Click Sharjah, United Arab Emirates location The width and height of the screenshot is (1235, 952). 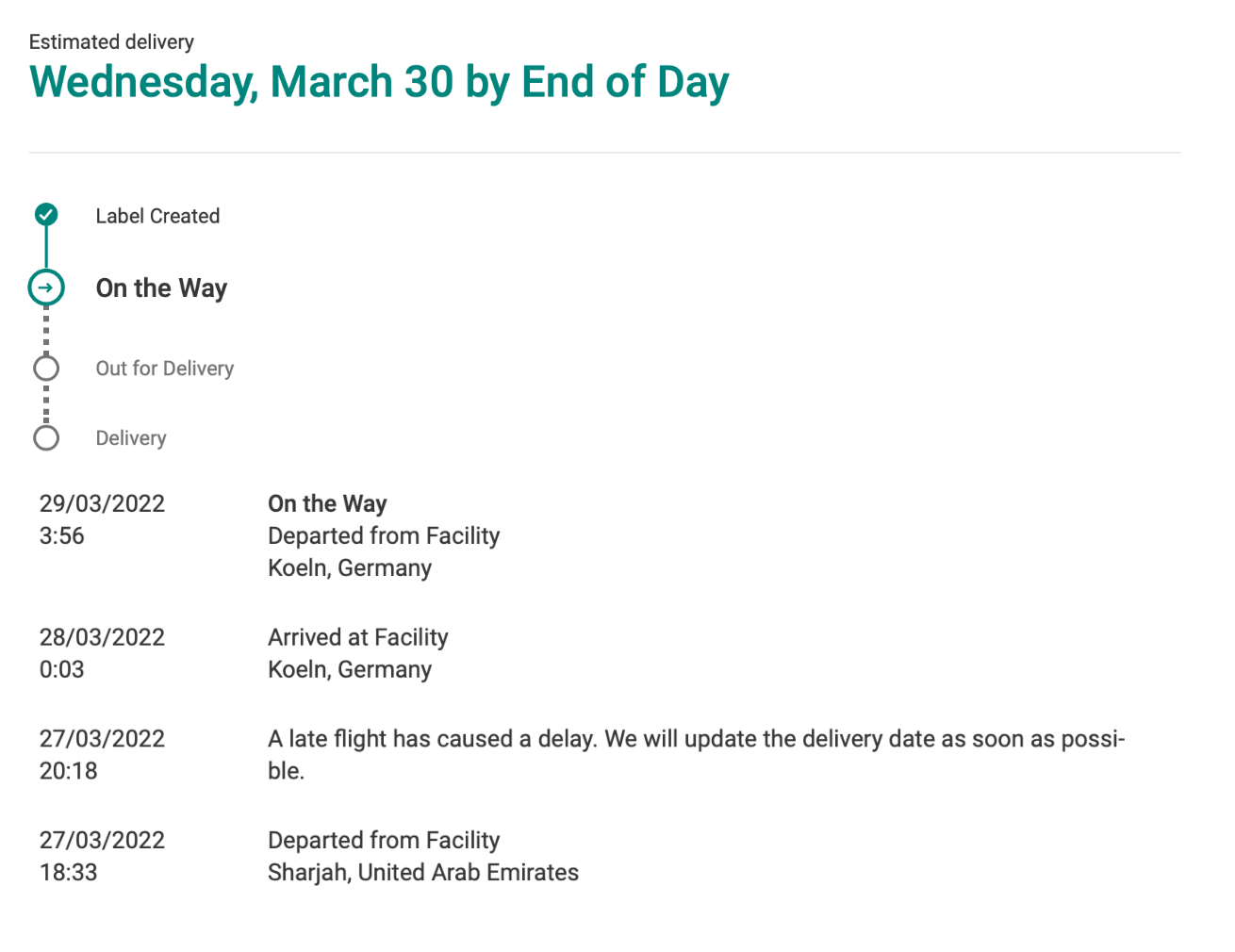coord(423,873)
